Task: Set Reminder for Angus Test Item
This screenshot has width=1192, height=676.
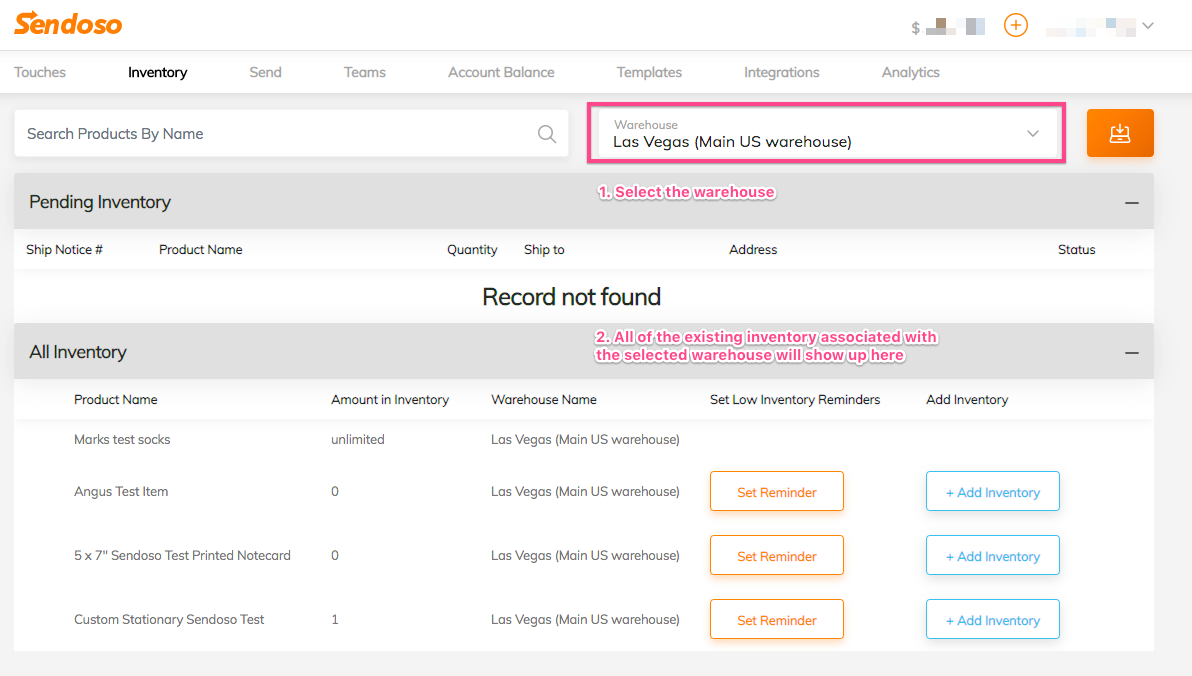Action: point(776,492)
